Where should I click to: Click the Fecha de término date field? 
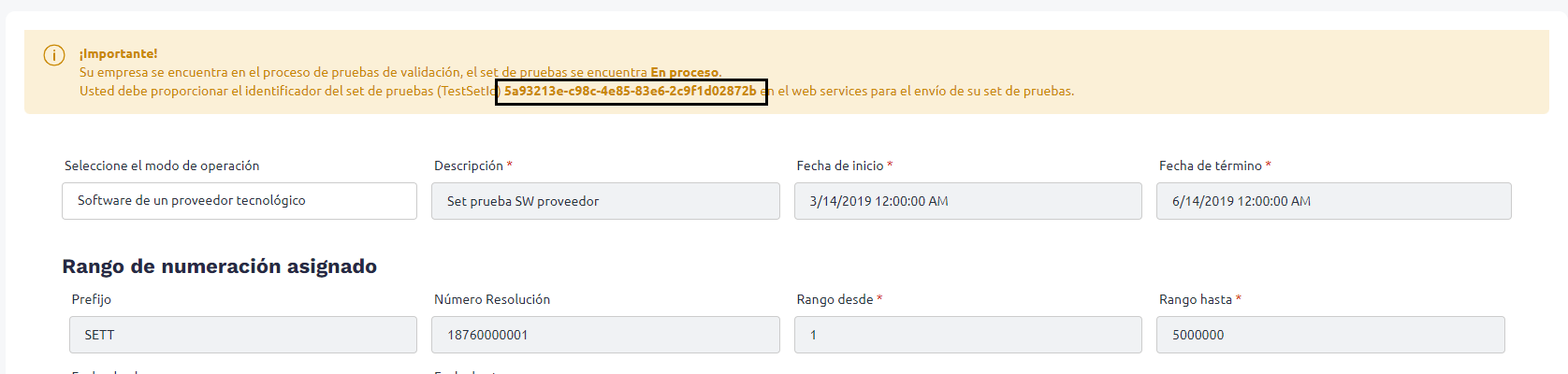click(1334, 201)
